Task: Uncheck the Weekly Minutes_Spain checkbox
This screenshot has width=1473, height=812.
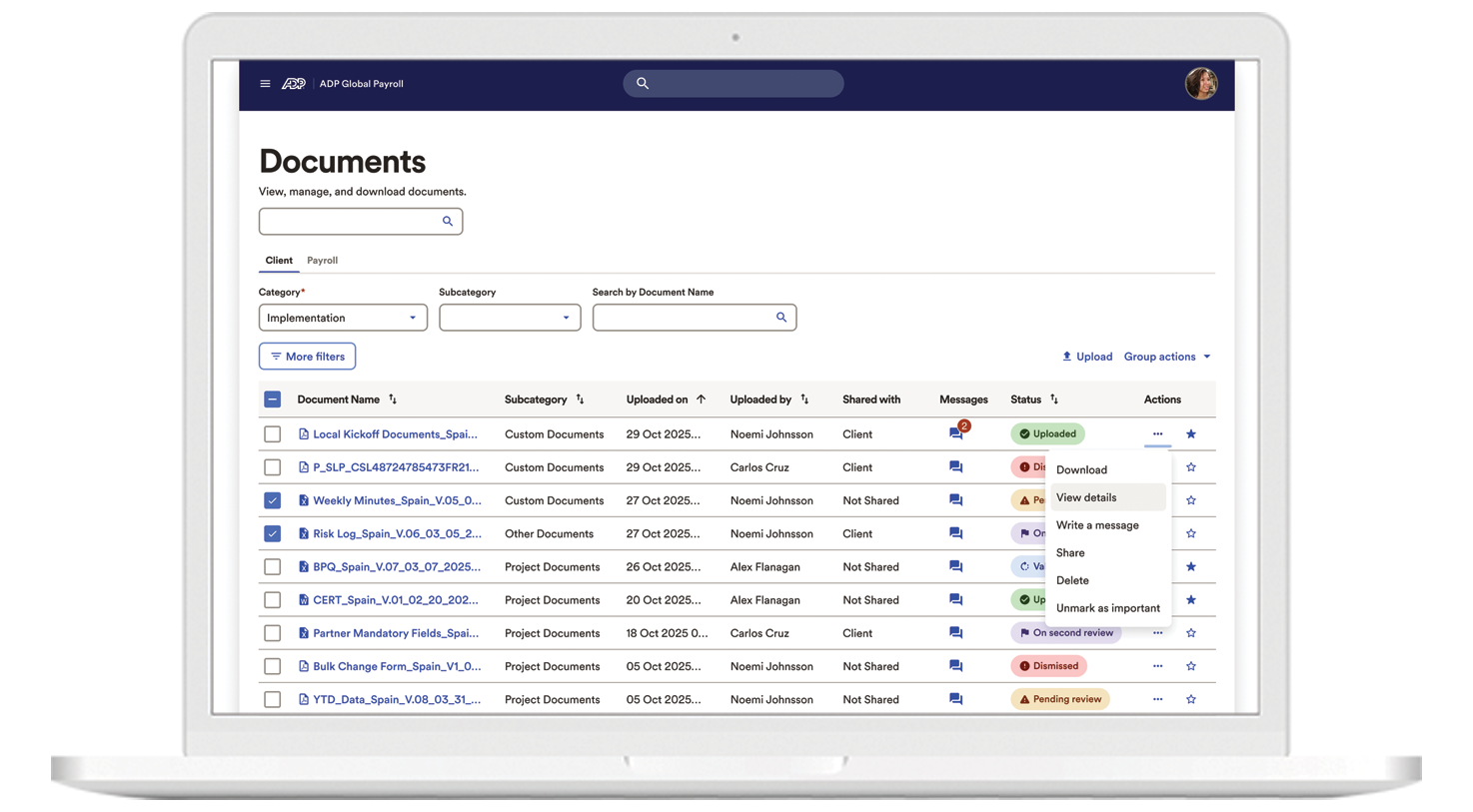Action: (x=272, y=500)
